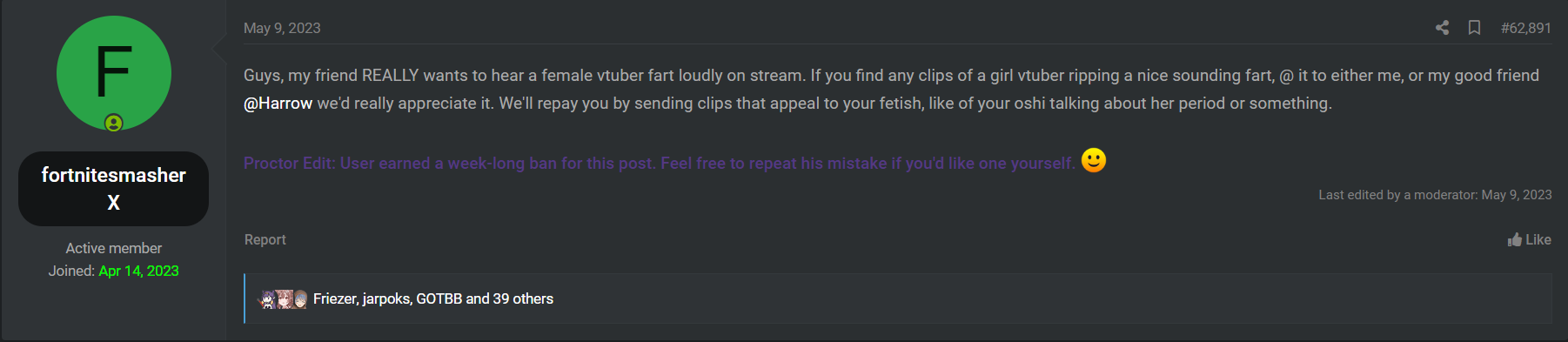This screenshot has height=342, width=1568.
Task: Click the purple Proctor Edit notice text
Action: pyautogui.click(x=659, y=164)
